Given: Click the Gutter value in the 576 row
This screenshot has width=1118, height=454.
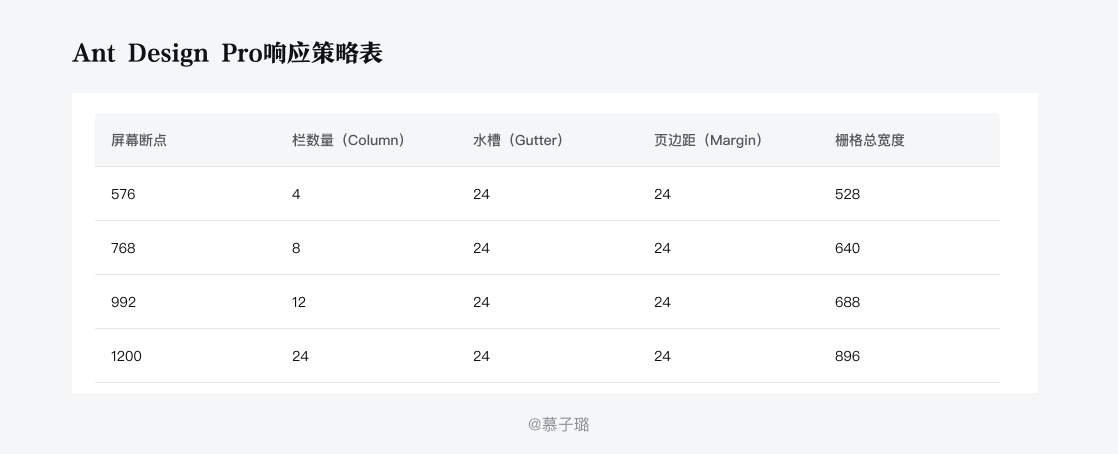Looking at the screenshot, I should tap(481, 194).
